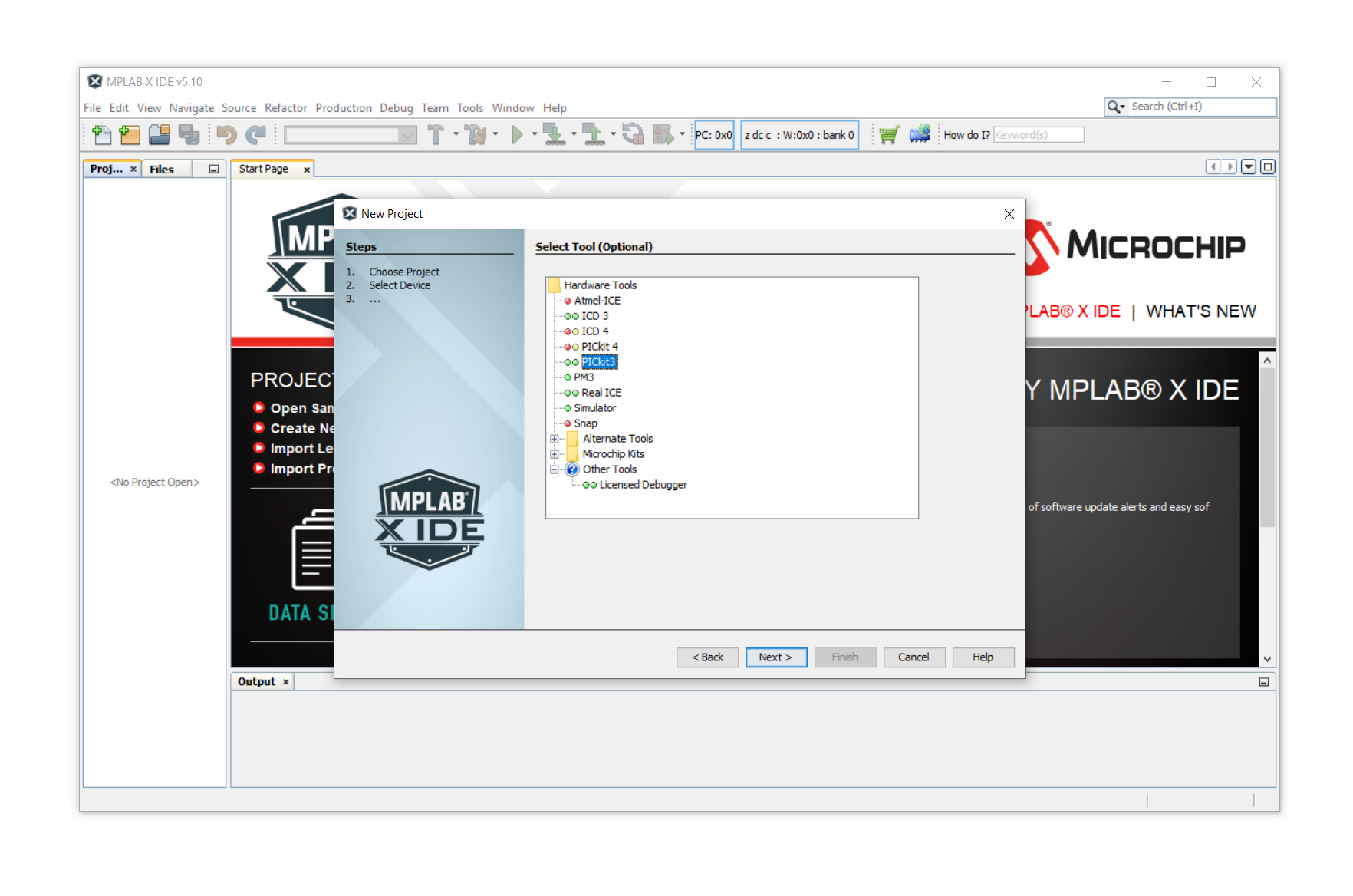Select ICD 3 from Hardware Tools
The width and height of the screenshot is (1353, 896).
tap(594, 316)
